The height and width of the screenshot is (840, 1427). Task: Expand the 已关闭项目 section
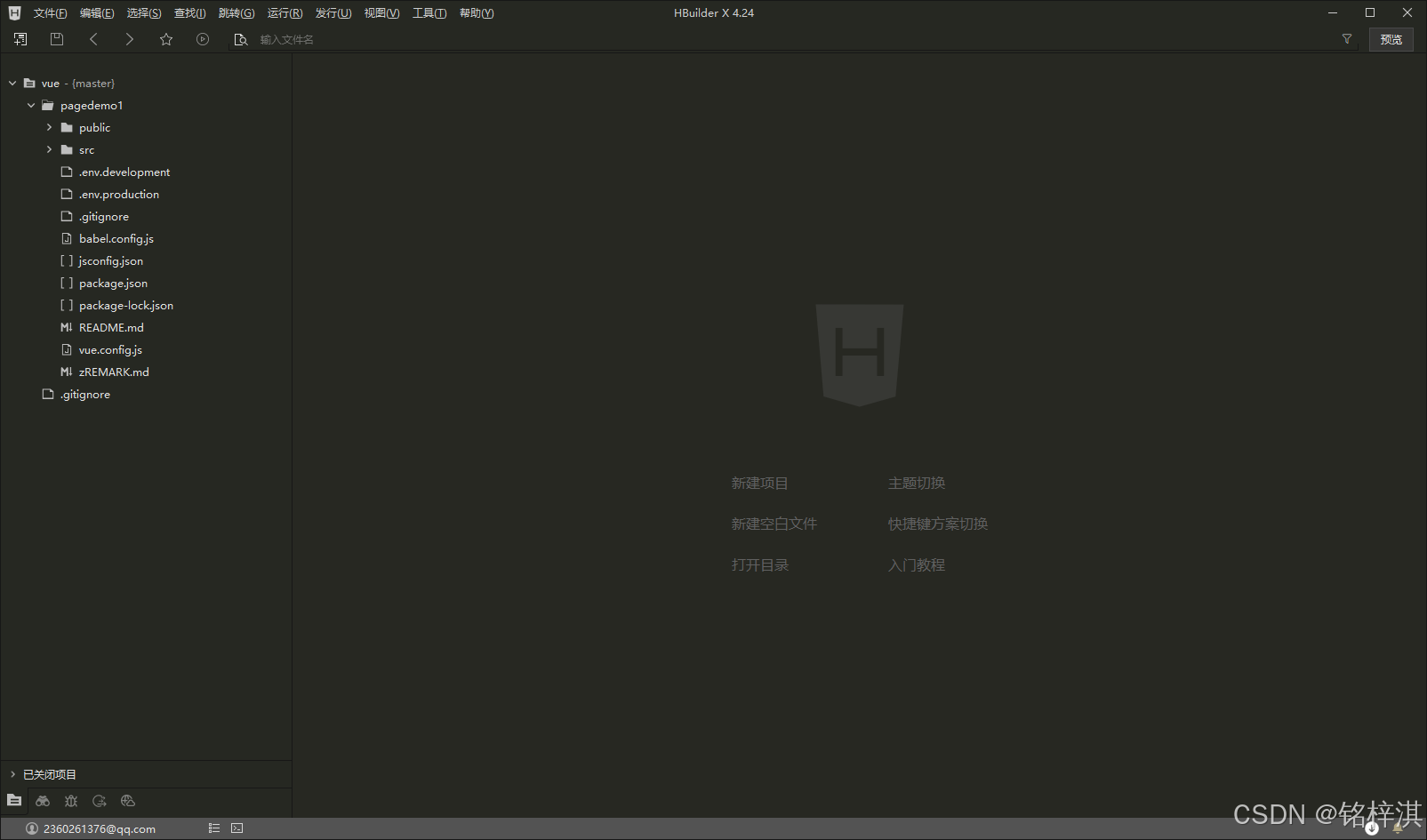click(x=12, y=775)
